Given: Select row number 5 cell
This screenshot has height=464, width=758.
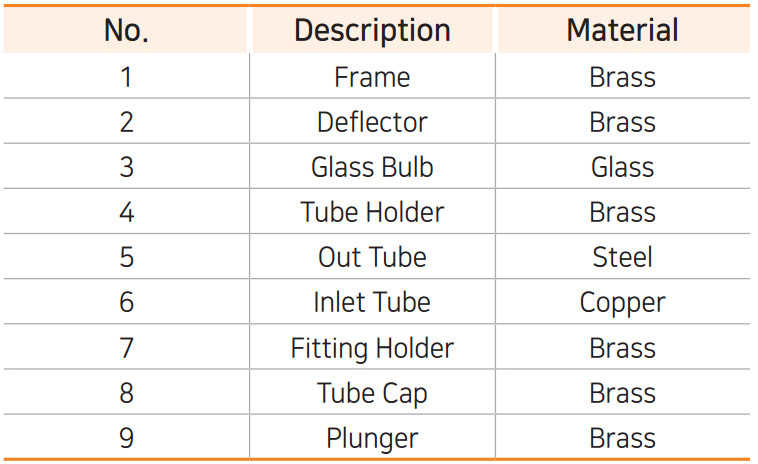Looking at the screenshot, I should [x=126, y=257].
